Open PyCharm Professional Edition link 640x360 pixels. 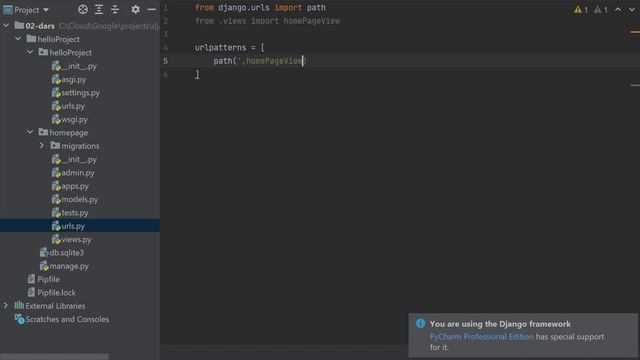point(481,337)
